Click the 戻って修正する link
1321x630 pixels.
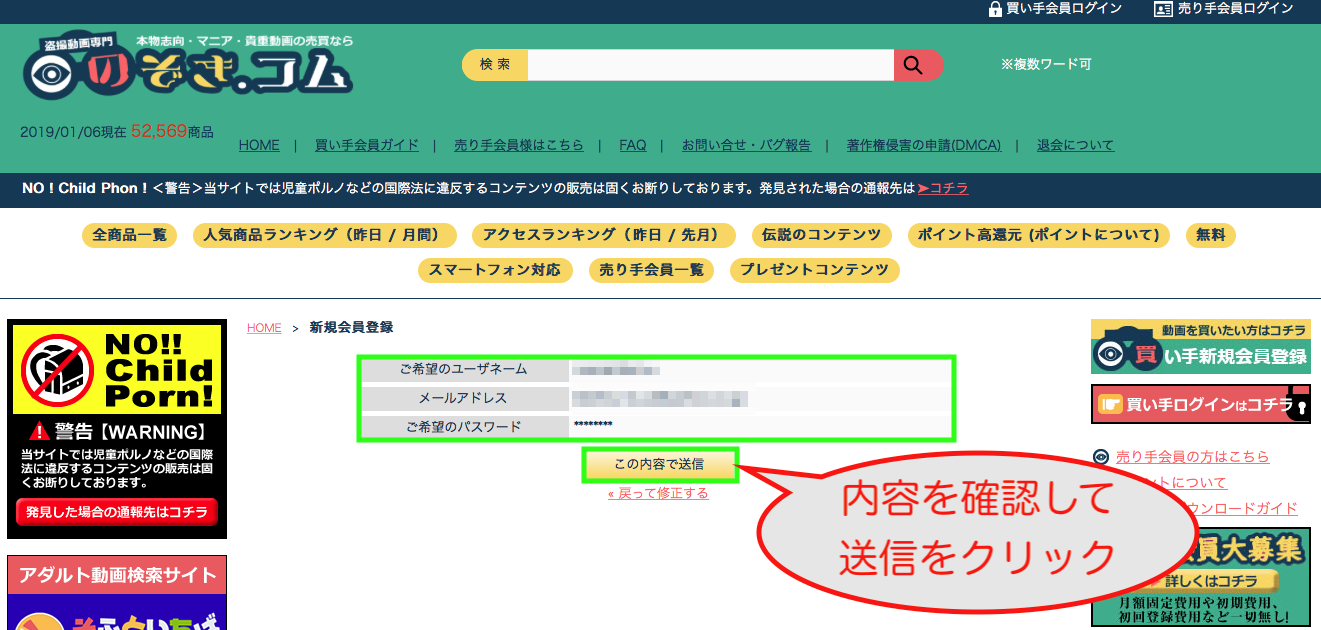(658, 493)
